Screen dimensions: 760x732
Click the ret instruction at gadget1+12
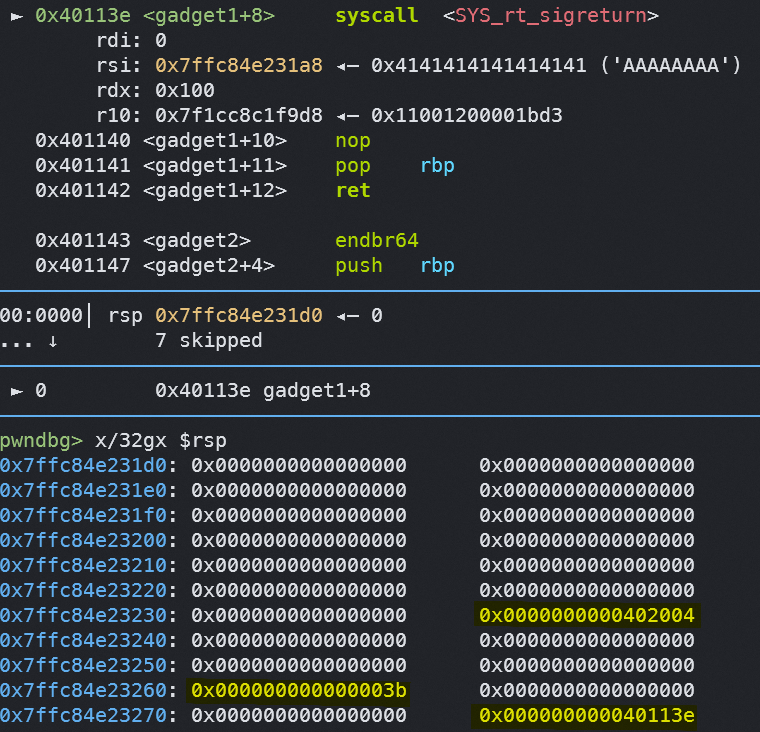pyautogui.click(x=353, y=191)
